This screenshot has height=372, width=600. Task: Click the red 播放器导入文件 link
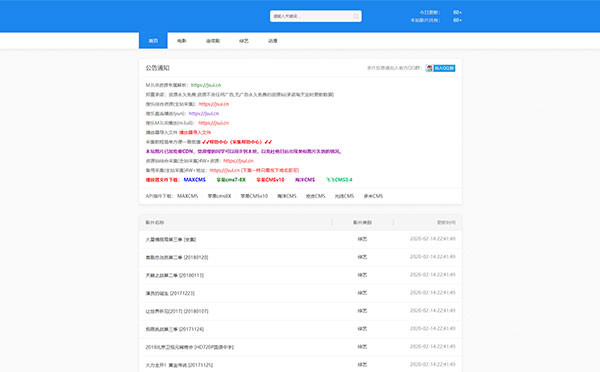coord(195,132)
